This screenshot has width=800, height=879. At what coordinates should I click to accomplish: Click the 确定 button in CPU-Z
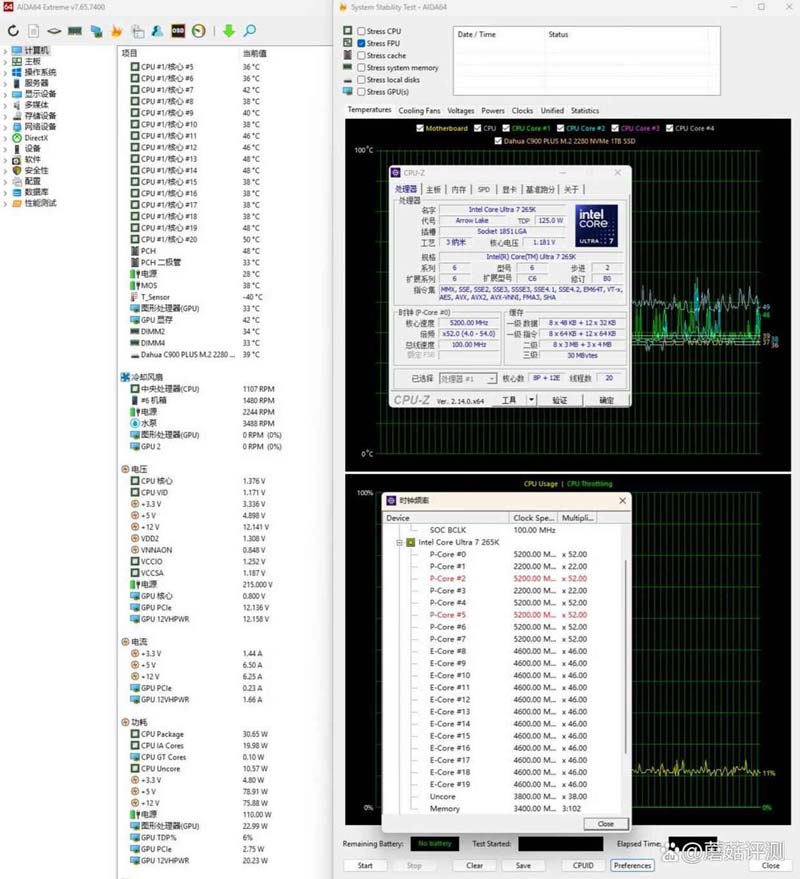(x=607, y=400)
